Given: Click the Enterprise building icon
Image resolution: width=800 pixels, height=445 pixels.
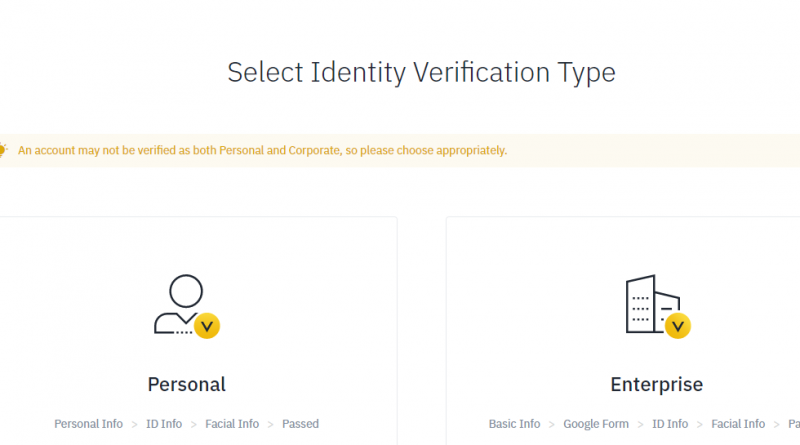Looking at the screenshot, I should 657,306.
